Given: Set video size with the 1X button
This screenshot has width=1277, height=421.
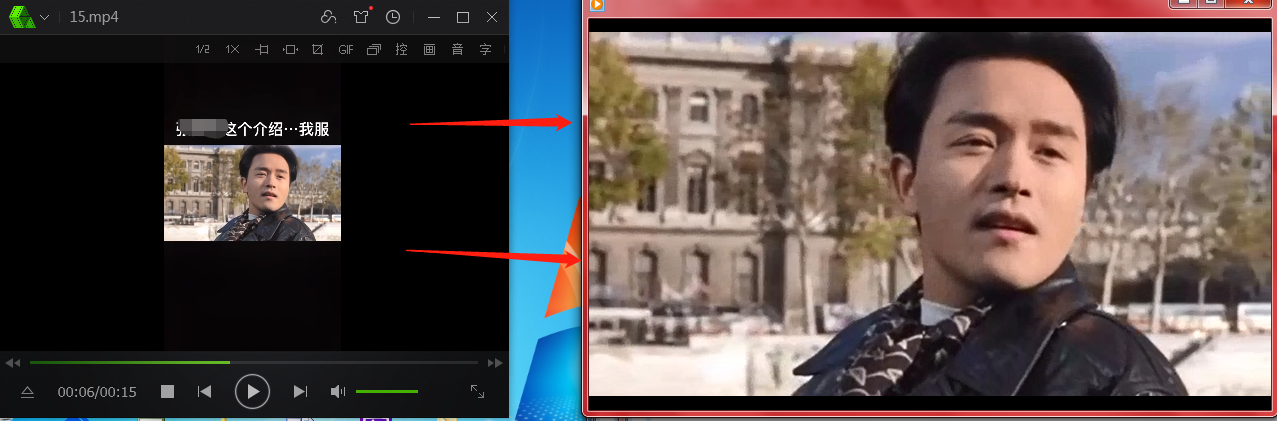Looking at the screenshot, I should coord(232,49).
